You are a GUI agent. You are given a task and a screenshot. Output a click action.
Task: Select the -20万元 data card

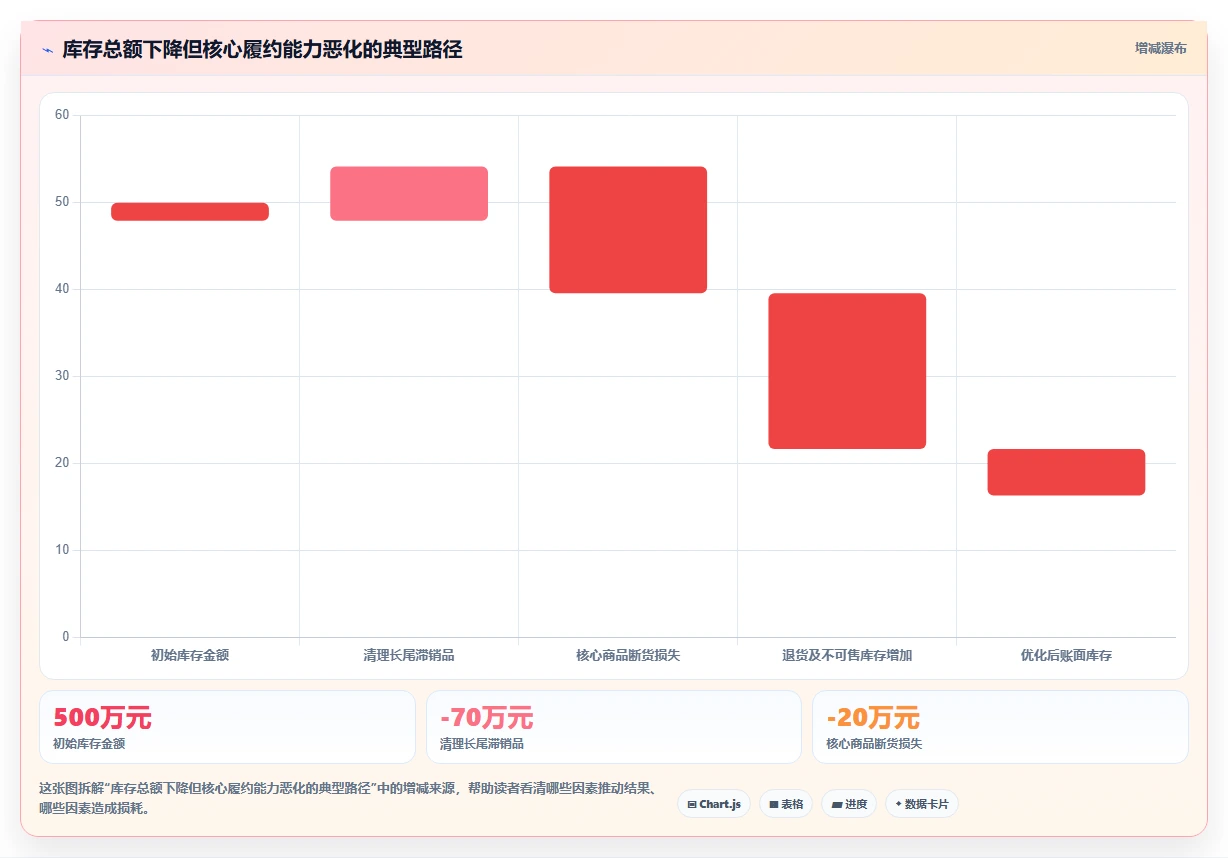click(x=1000, y=727)
